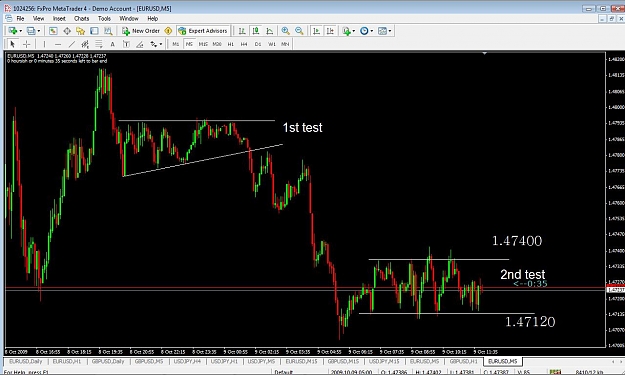
Task: Switch to the EURUSD,Daily chart tab
Action: (x=25, y=361)
